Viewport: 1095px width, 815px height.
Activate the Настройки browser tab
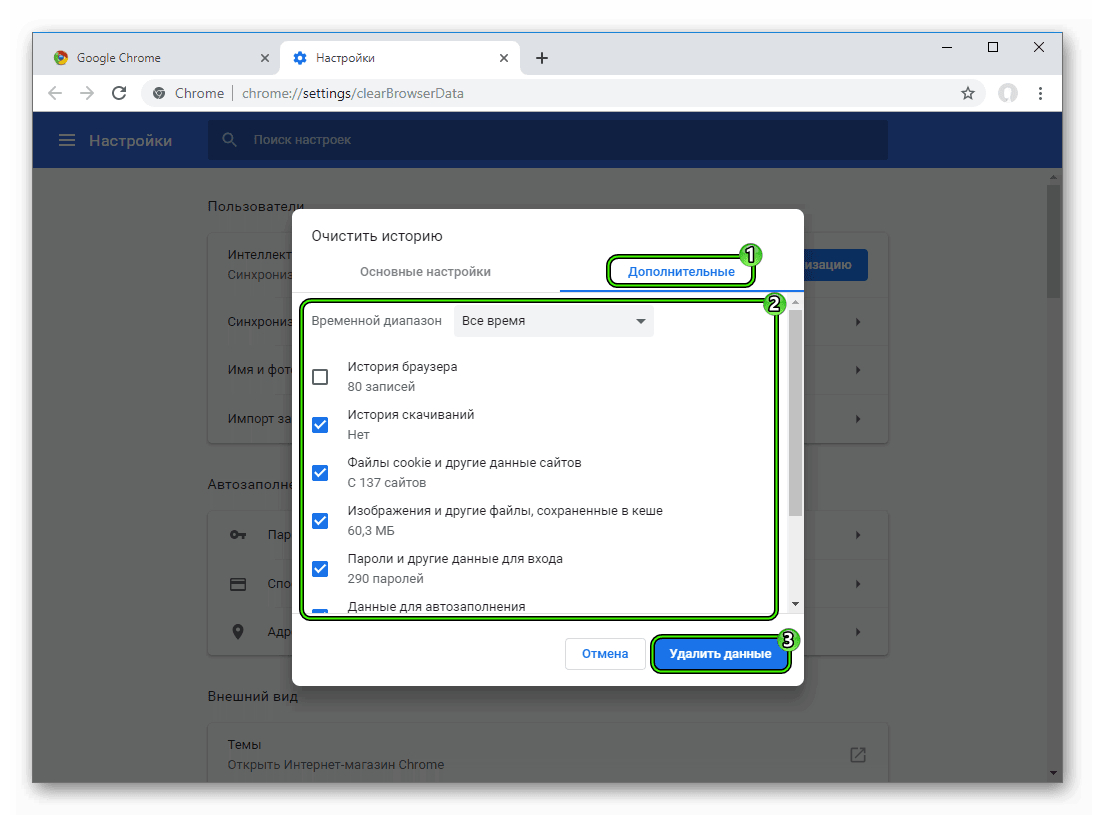(x=399, y=58)
